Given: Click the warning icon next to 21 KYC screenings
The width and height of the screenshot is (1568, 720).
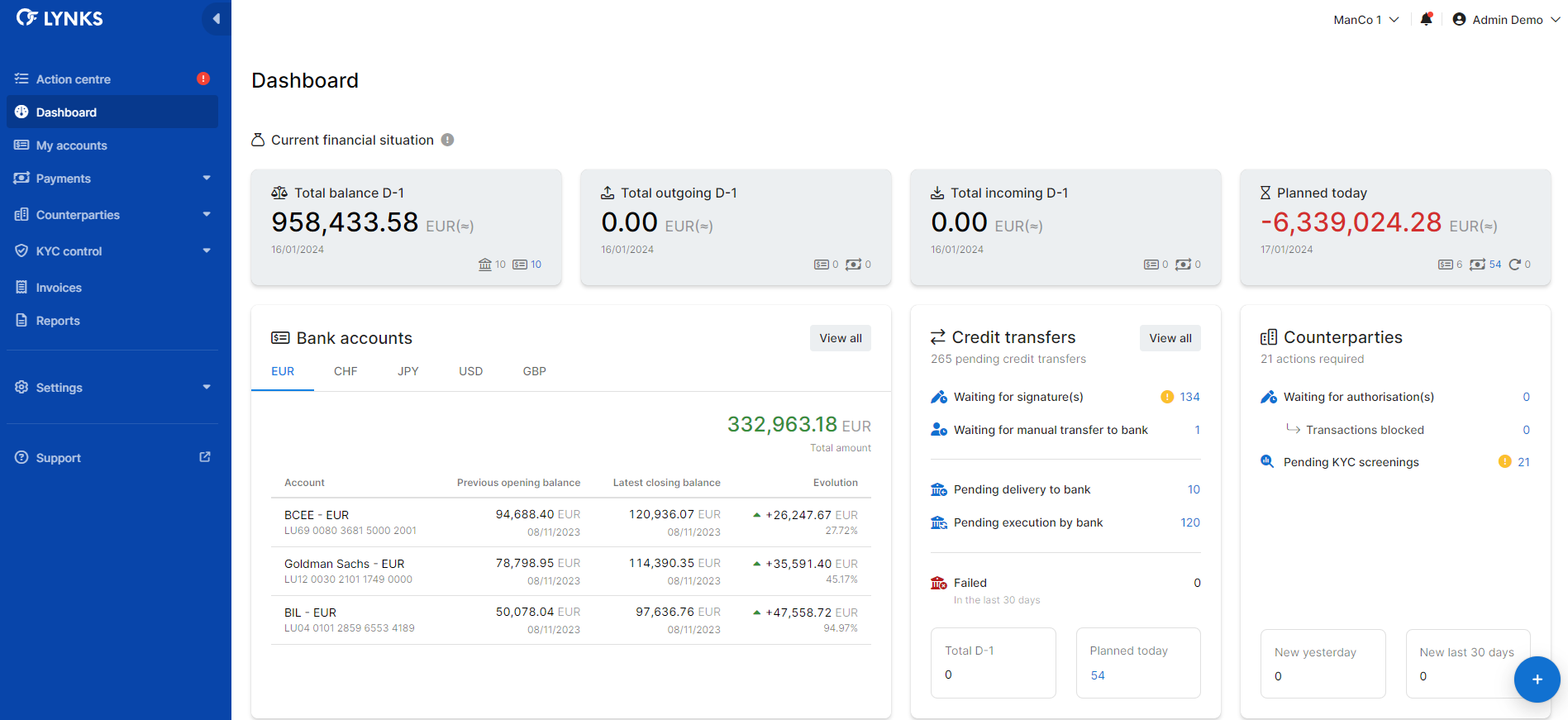Looking at the screenshot, I should (1505, 461).
